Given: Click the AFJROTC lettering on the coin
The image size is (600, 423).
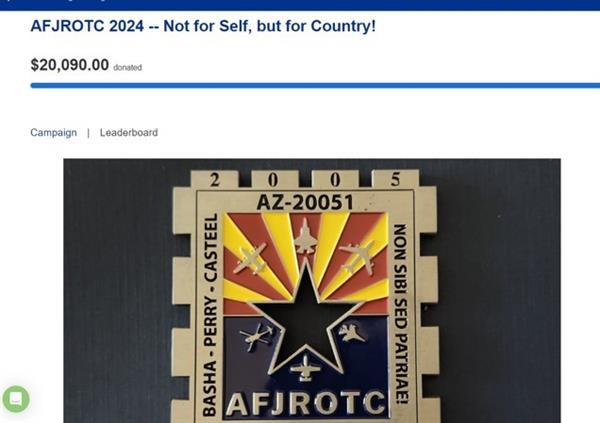Looking at the screenshot, I should pos(305,403).
